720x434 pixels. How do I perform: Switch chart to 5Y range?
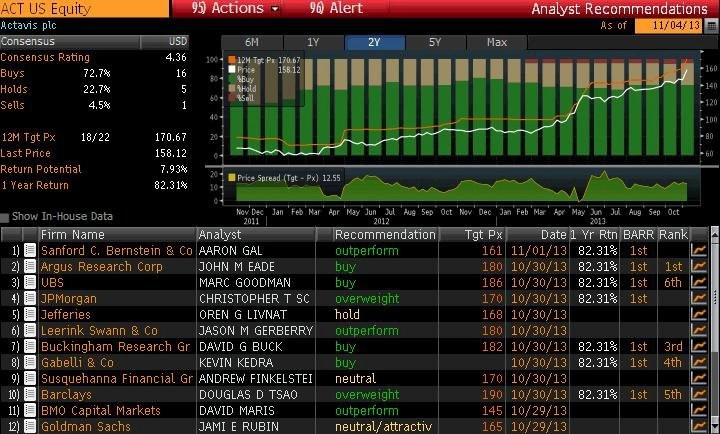click(x=435, y=42)
